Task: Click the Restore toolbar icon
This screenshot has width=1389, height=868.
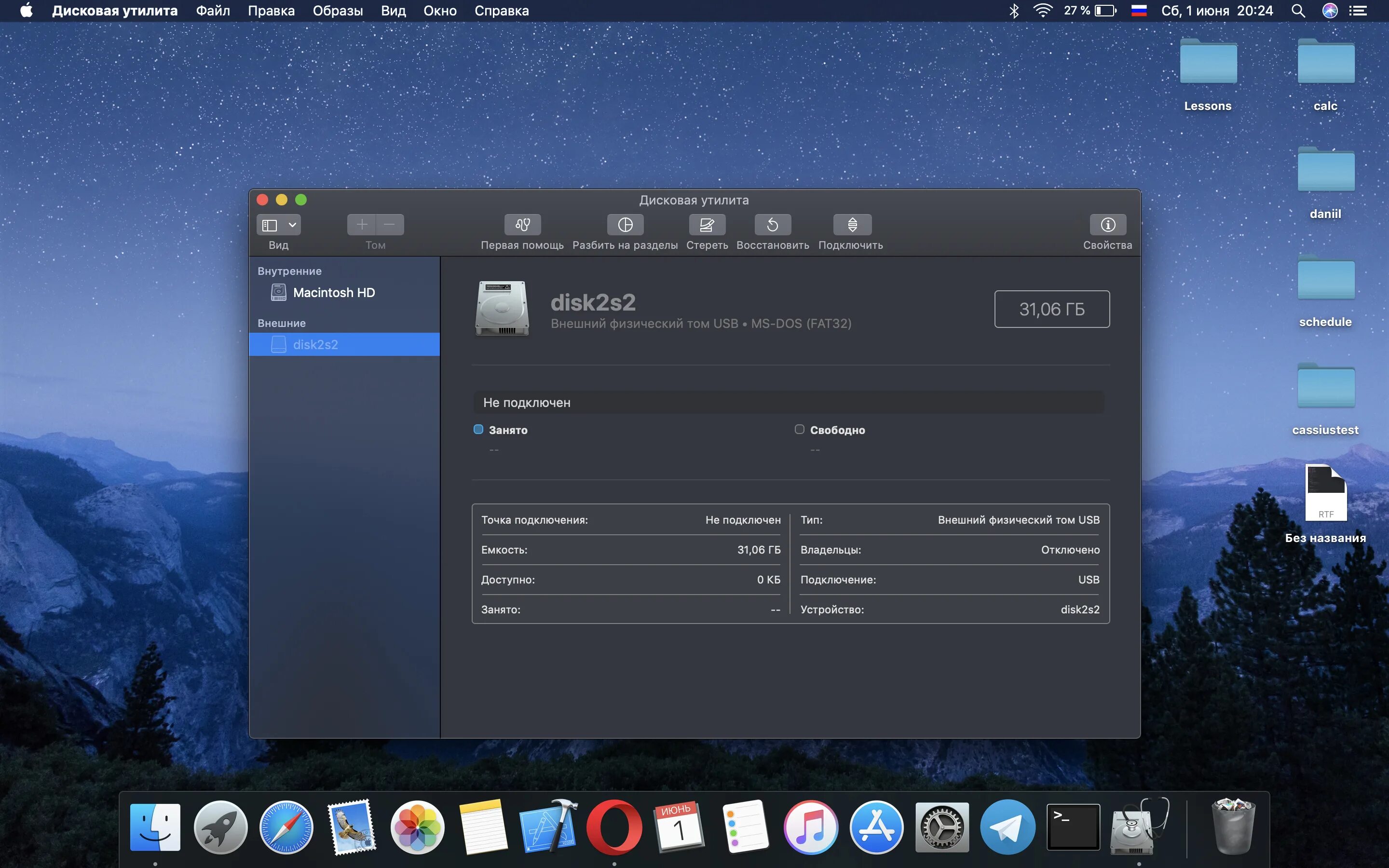Action: coord(773,224)
